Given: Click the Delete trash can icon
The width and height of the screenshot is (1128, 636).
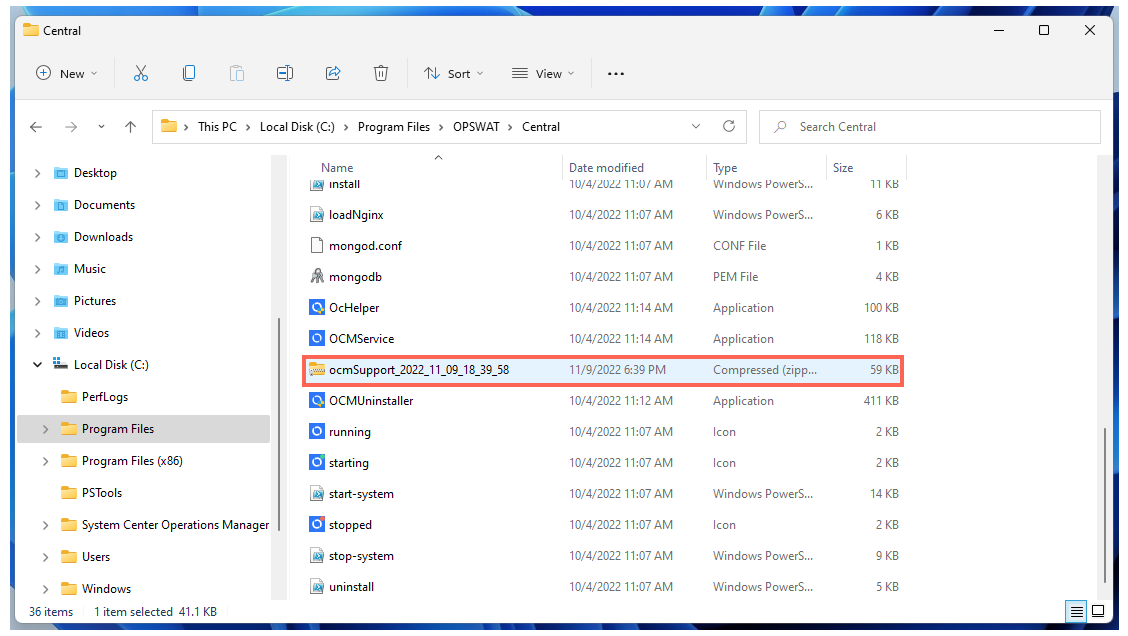Looking at the screenshot, I should pos(381,73).
